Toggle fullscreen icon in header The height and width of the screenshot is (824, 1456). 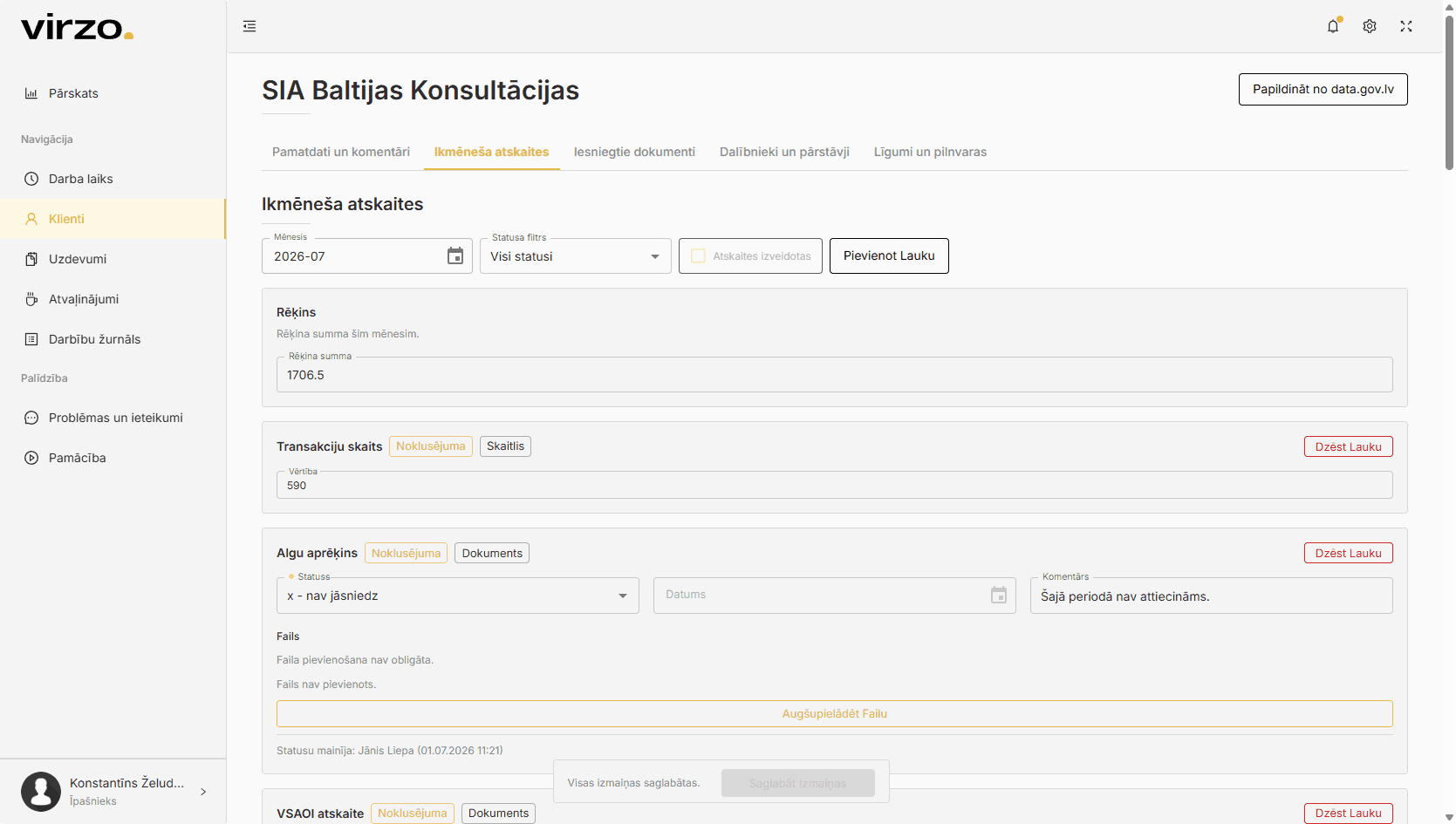point(1406,26)
